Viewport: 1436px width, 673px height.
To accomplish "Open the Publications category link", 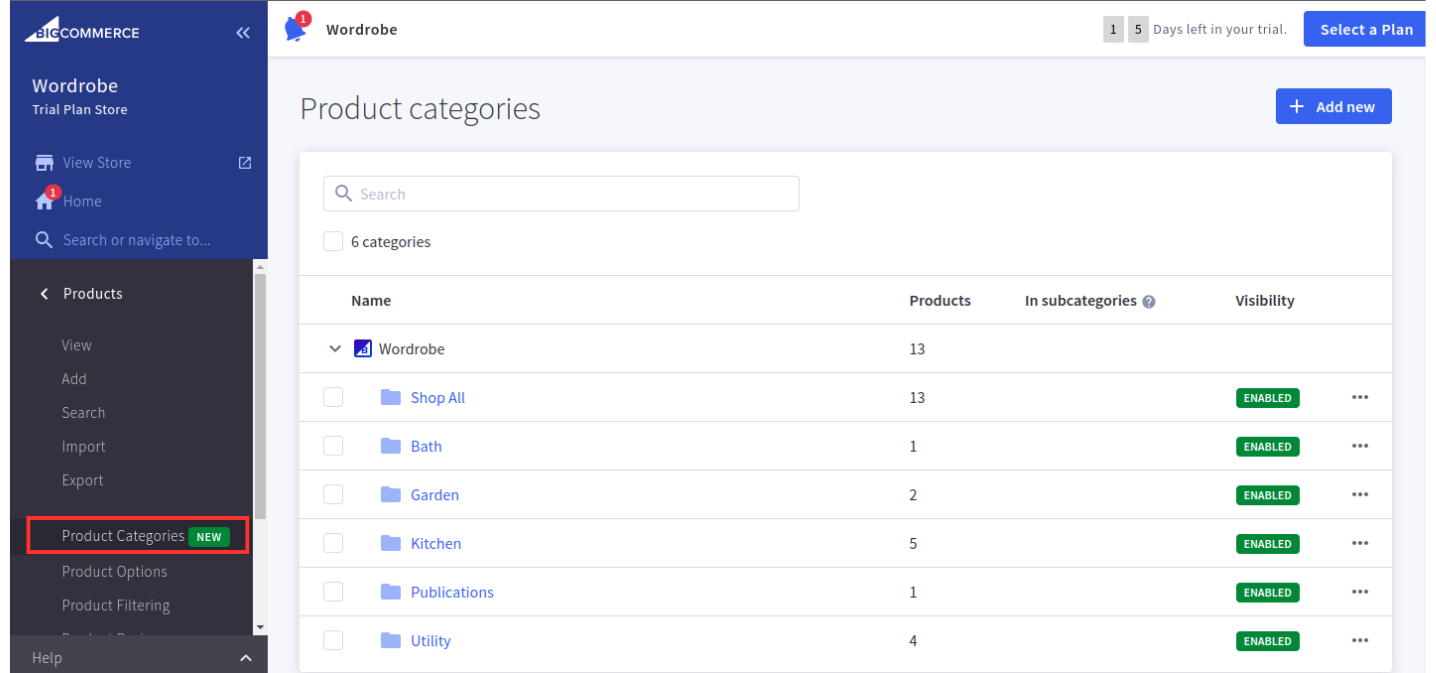I will pos(452,592).
